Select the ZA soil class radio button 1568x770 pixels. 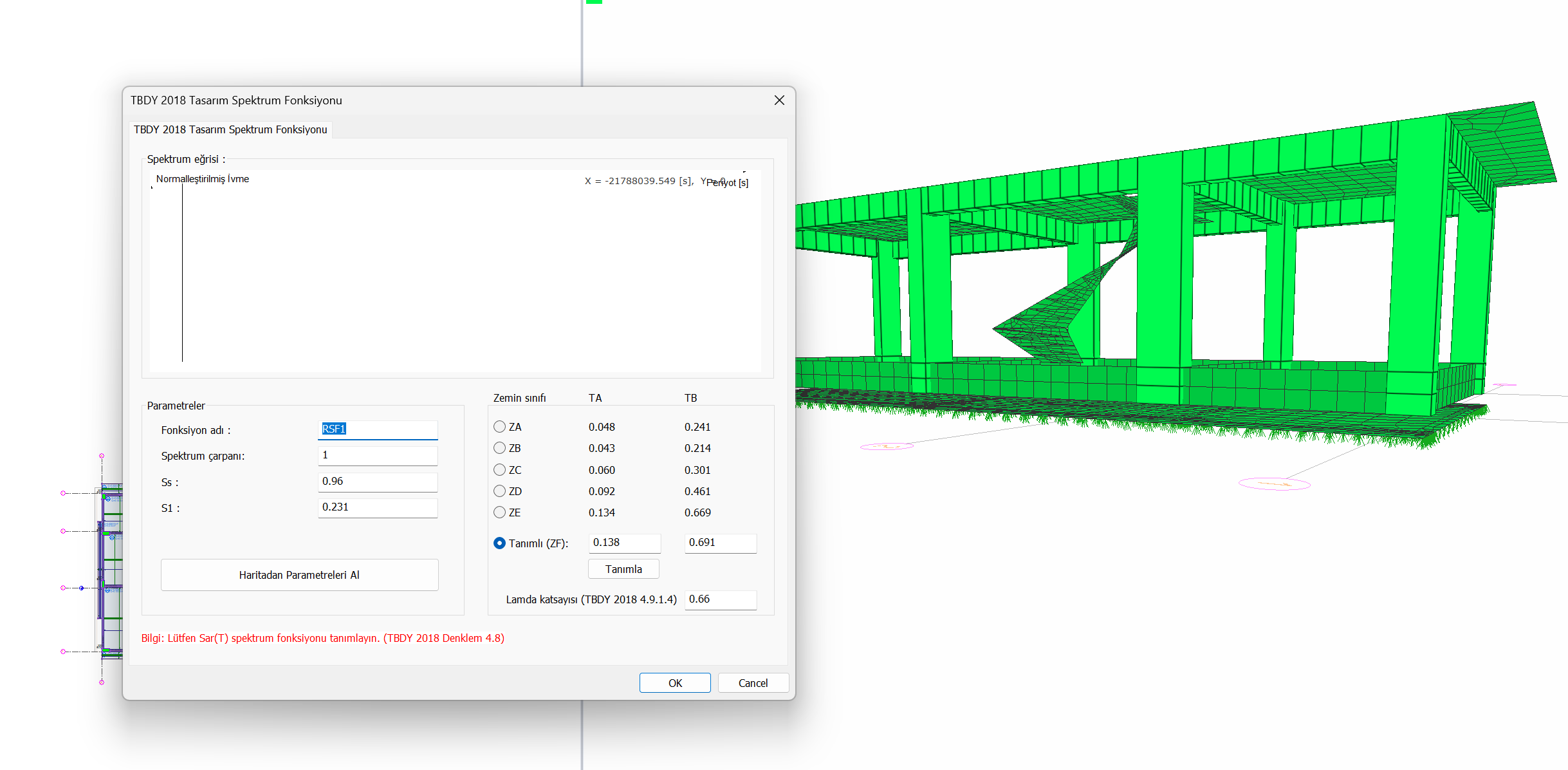pos(499,427)
